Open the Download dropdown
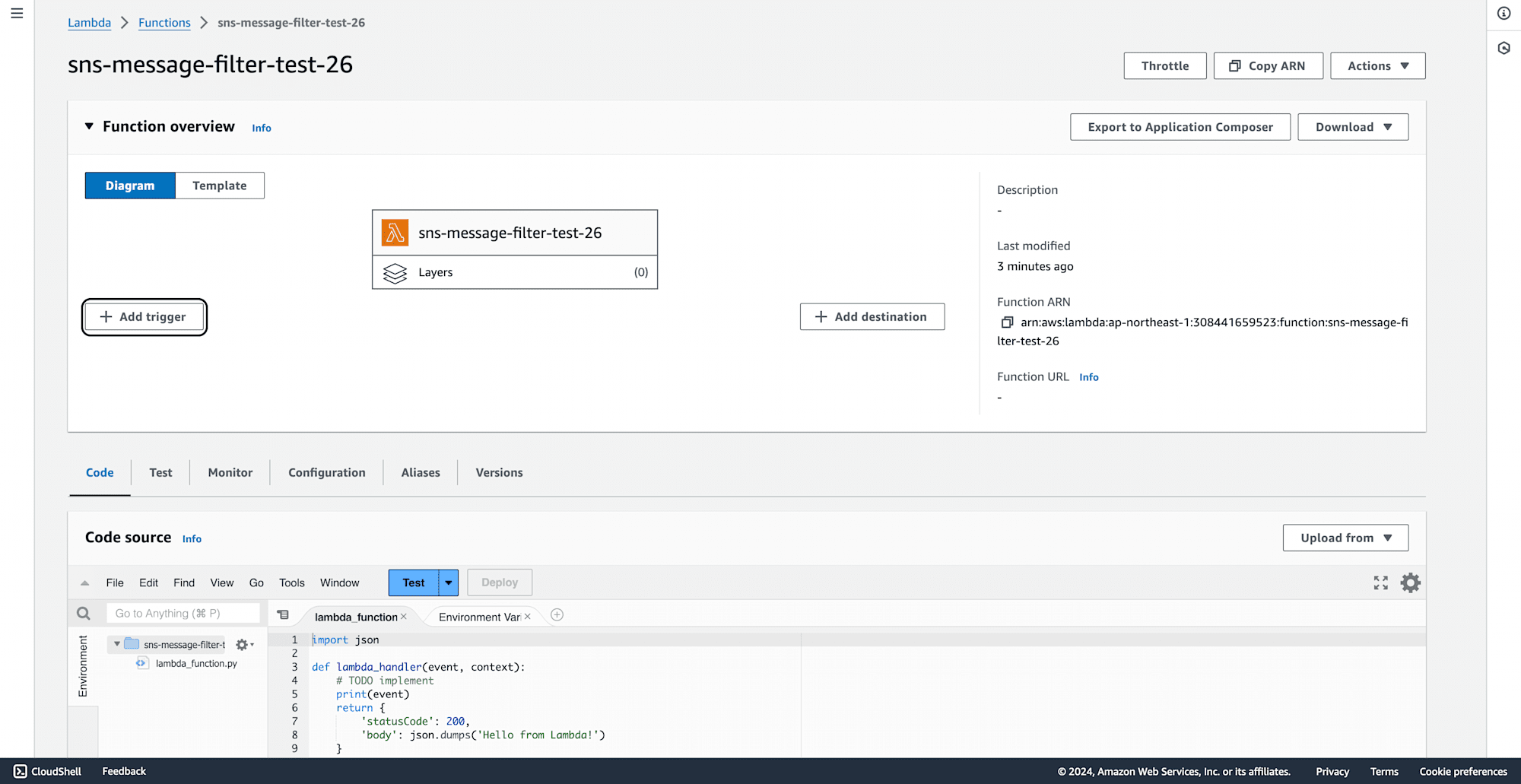This screenshot has width=1521, height=784. point(1353,127)
